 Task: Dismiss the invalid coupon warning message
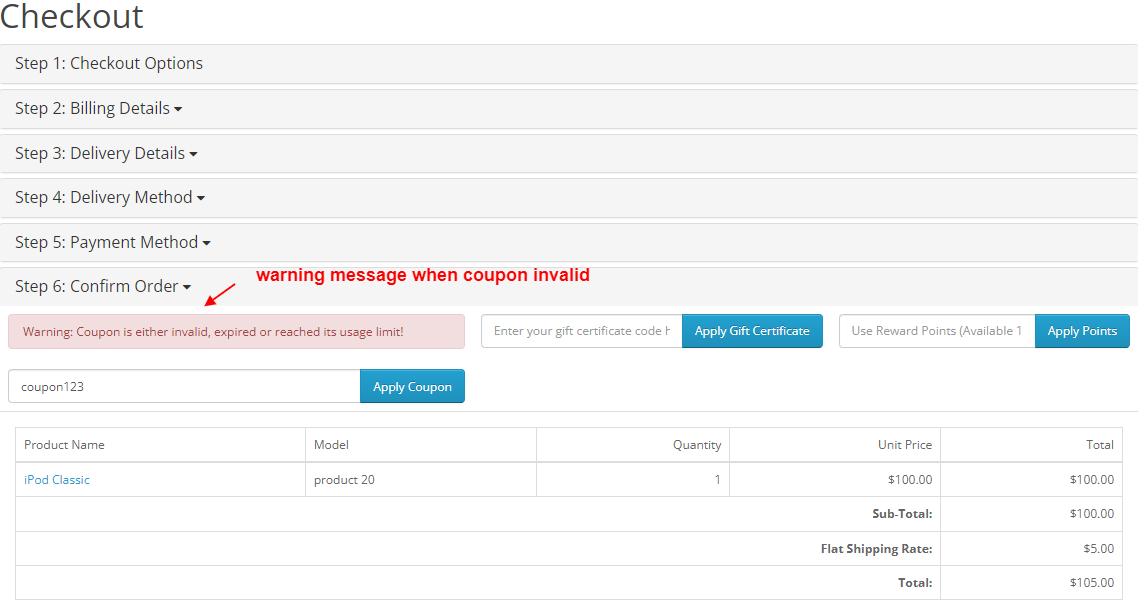(236, 330)
